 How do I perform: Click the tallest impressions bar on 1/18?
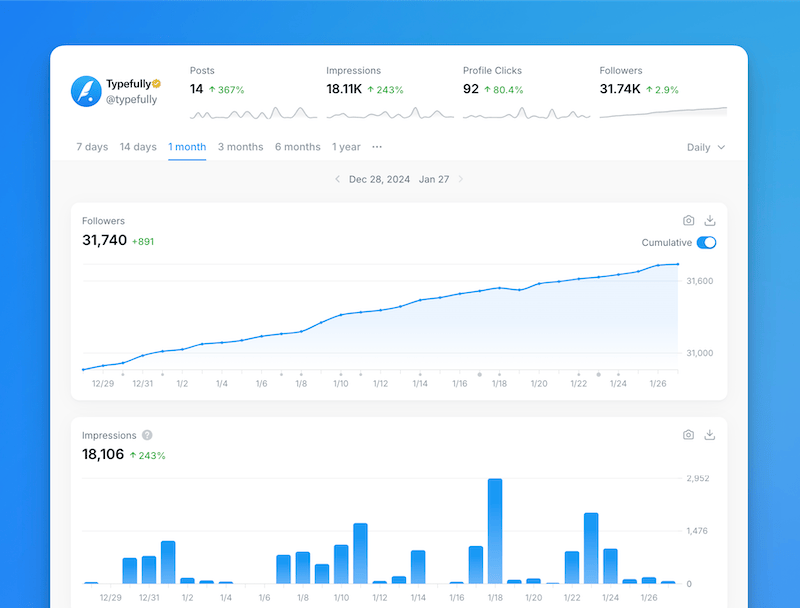point(495,530)
